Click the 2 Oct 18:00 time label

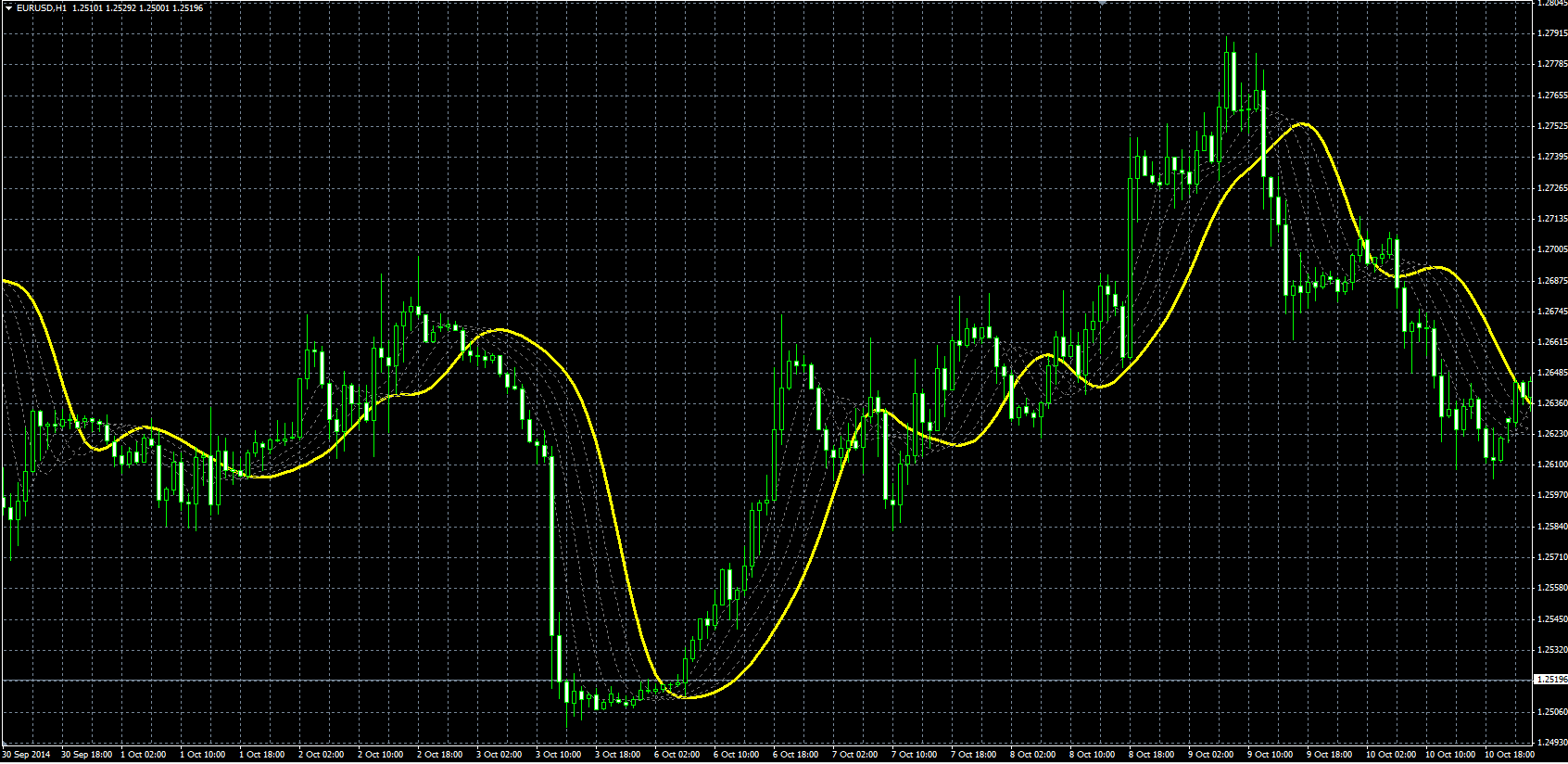pyautogui.click(x=440, y=755)
